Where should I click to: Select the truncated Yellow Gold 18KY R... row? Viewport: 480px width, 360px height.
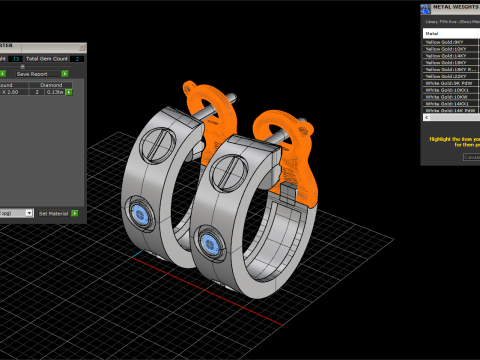(x=451, y=69)
